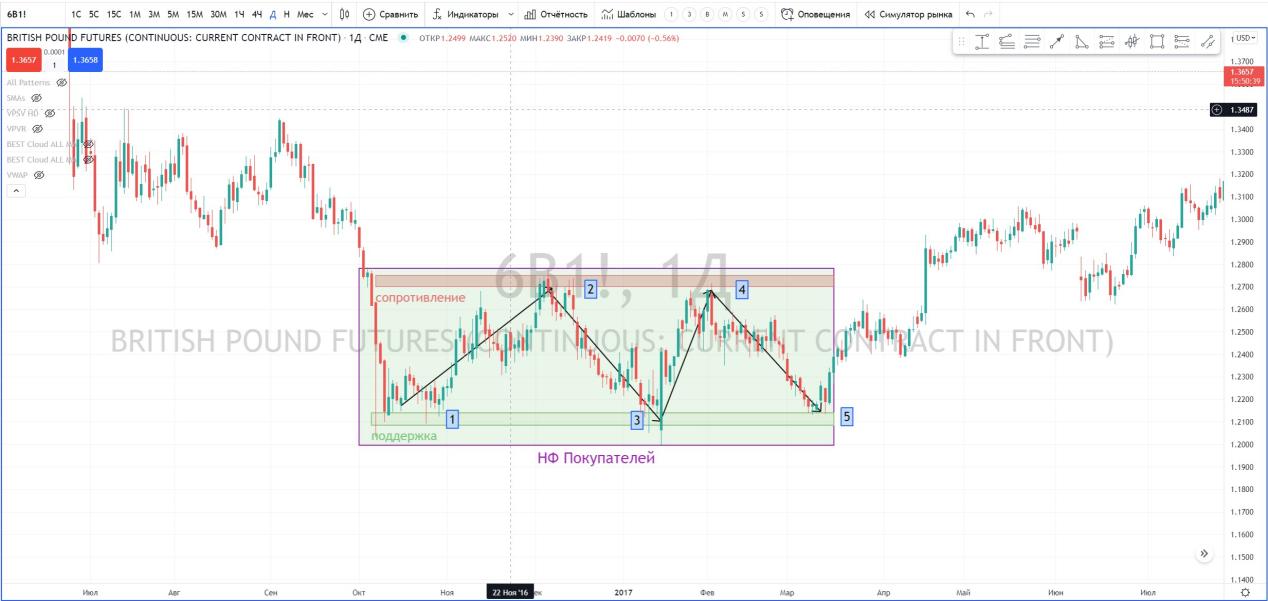Open chart settings gear at bottom right
The image size is (1268, 601).
tap(1244, 592)
